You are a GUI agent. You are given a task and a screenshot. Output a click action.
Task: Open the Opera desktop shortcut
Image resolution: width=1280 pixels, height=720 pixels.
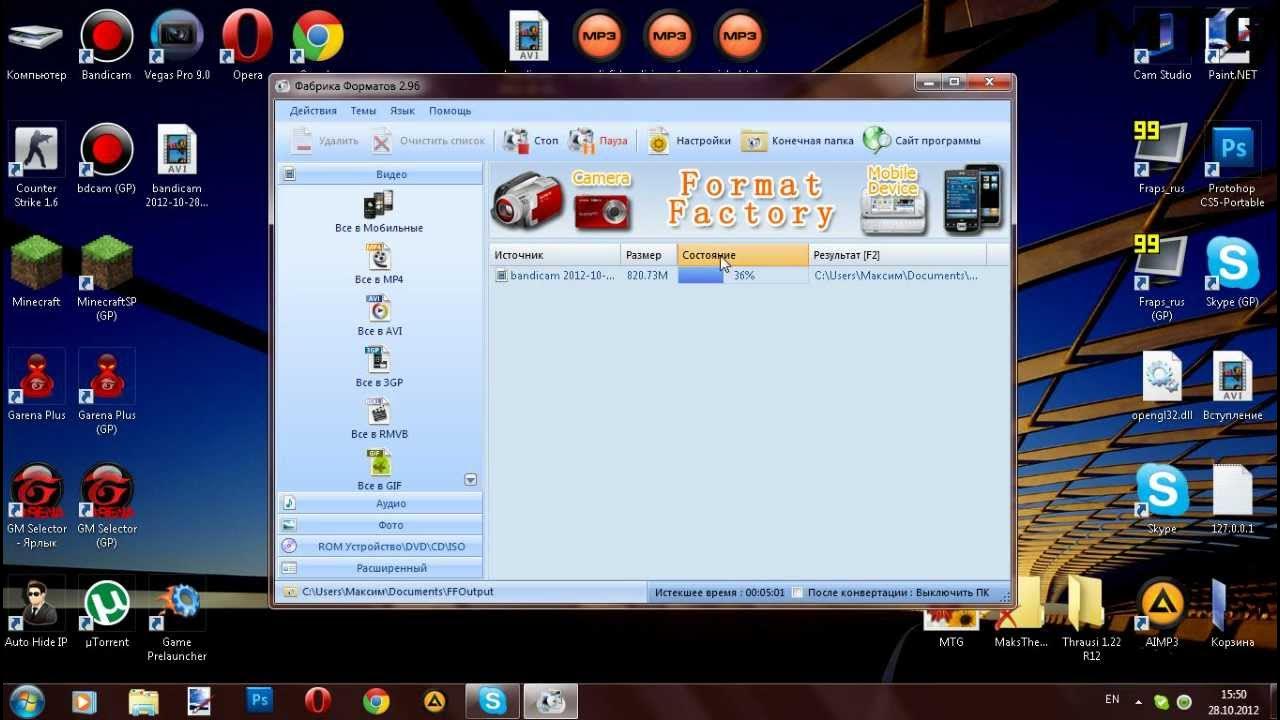coord(247,45)
